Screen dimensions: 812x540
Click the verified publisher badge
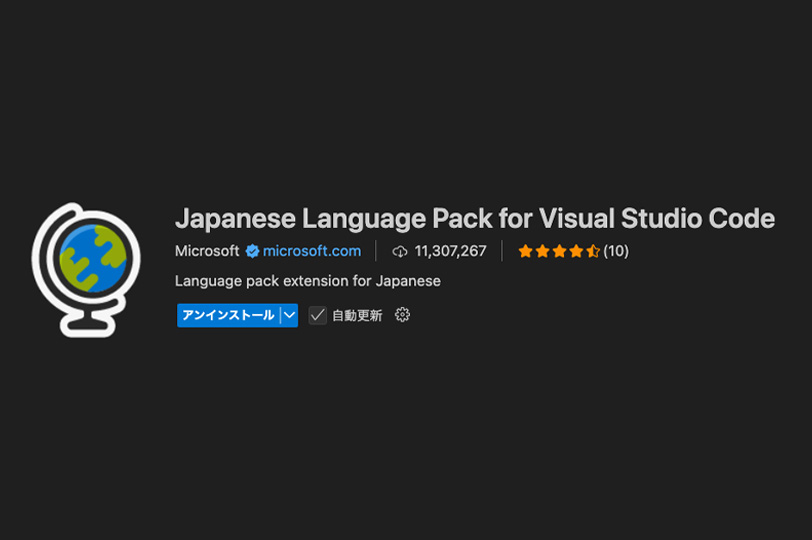coord(252,251)
